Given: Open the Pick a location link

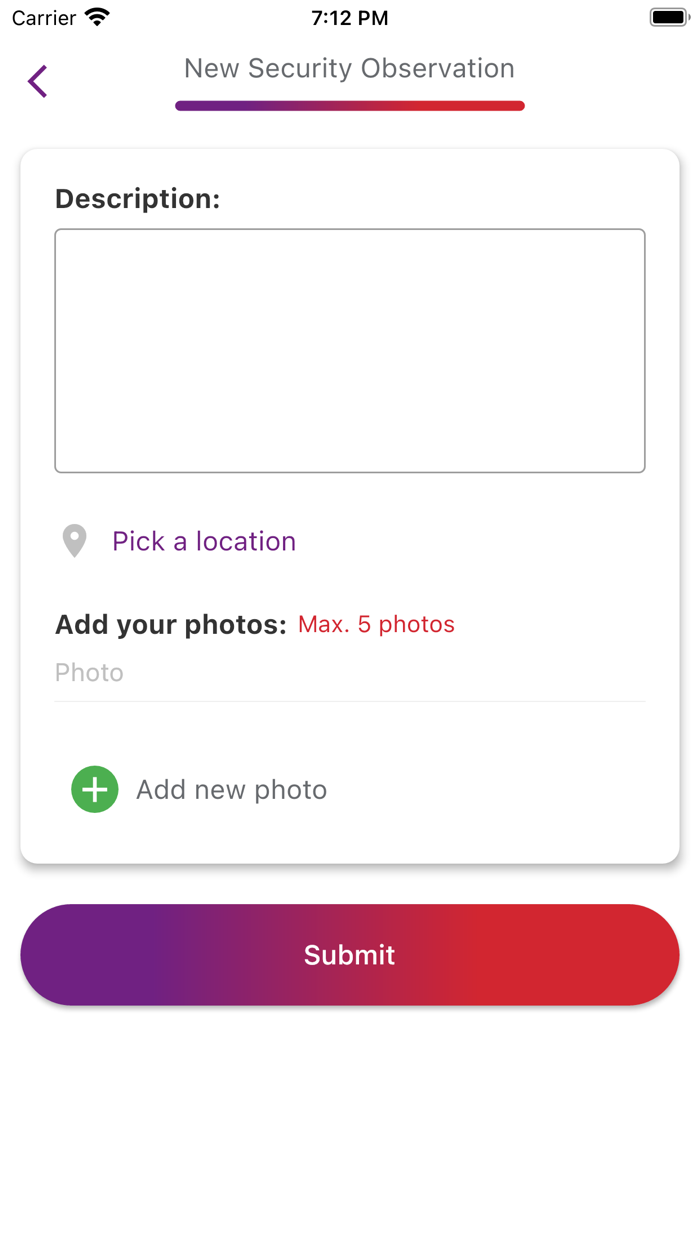Looking at the screenshot, I should tap(204, 541).
